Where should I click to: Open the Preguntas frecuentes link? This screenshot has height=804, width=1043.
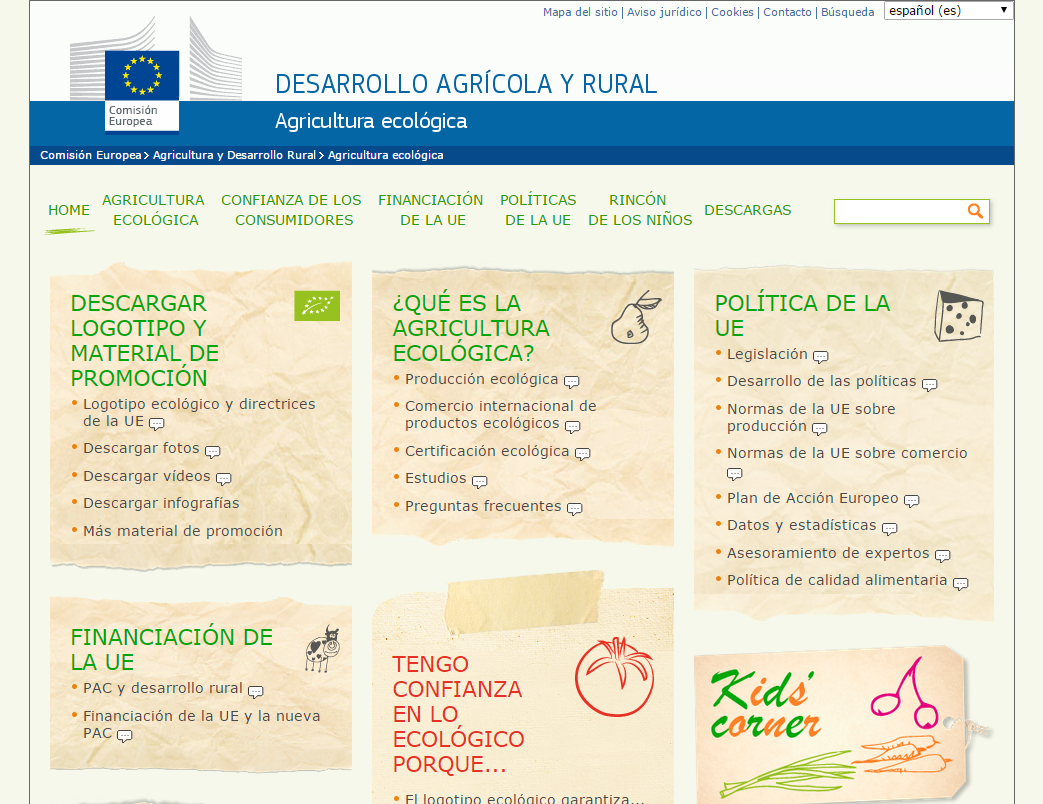483,506
